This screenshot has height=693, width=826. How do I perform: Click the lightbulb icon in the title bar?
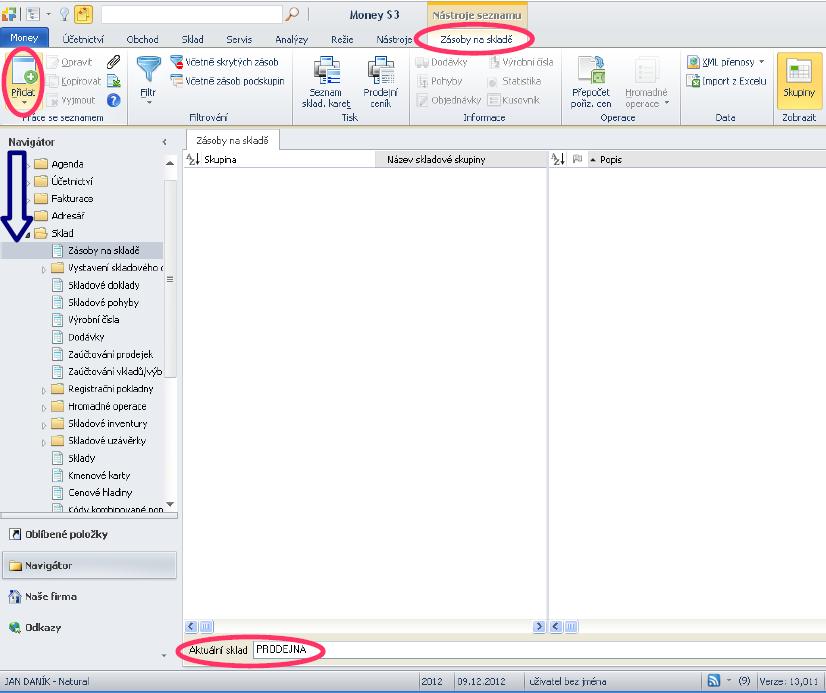64,14
